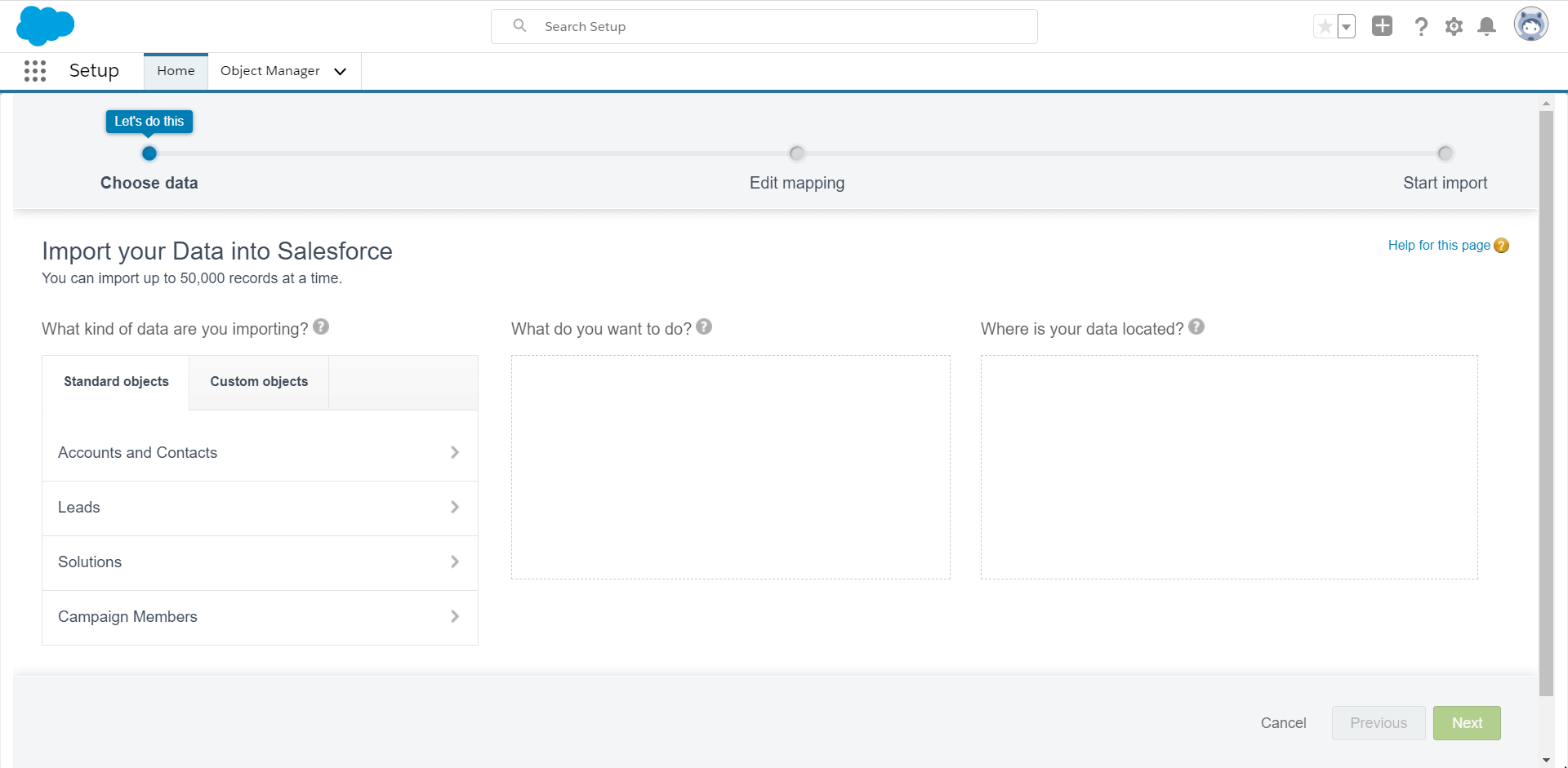This screenshot has width=1568, height=768.
Task: Switch to the Home tab
Action: (176, 71)
